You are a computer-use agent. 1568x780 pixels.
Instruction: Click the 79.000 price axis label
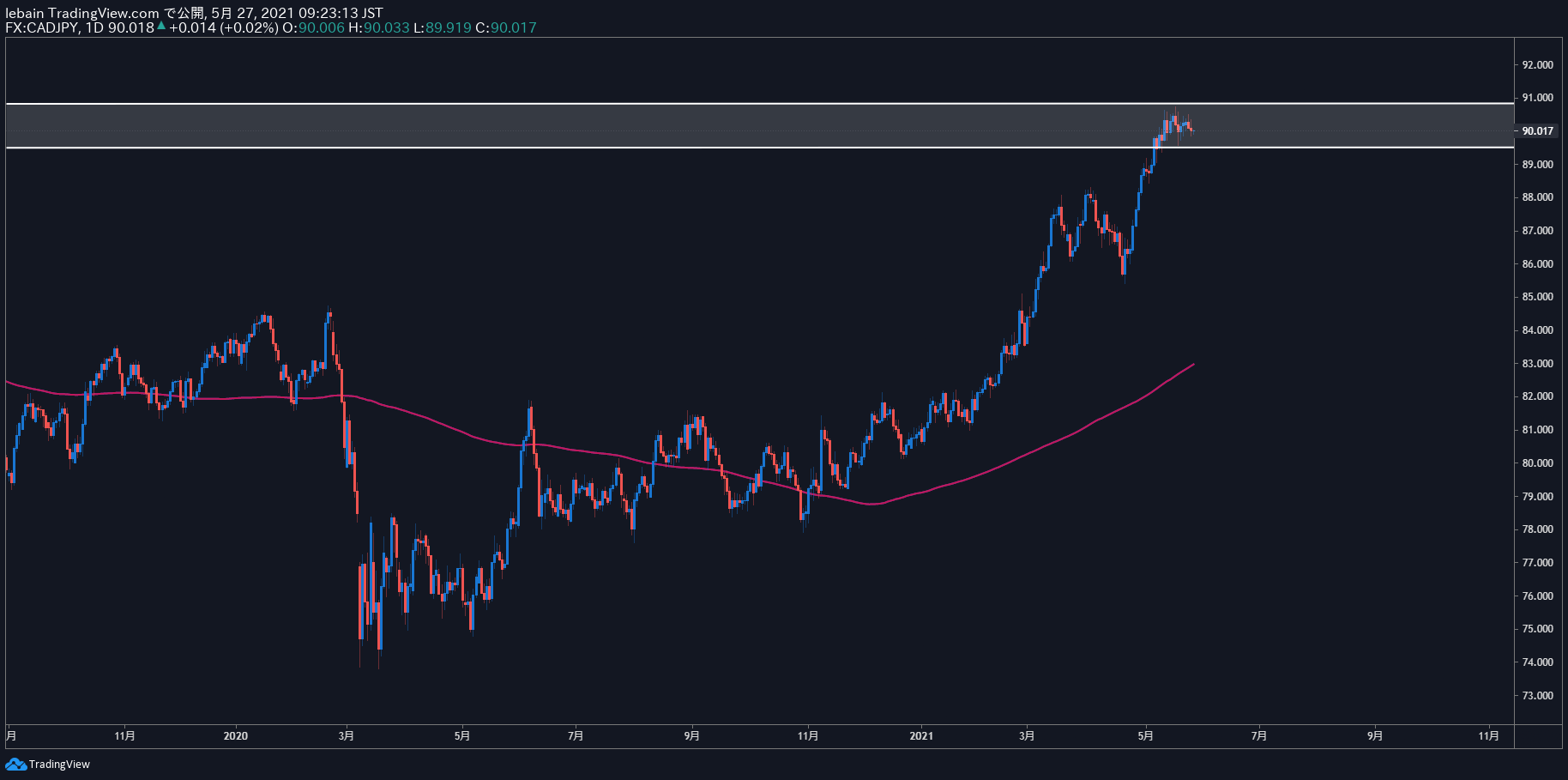click(x=1537, y=497)
